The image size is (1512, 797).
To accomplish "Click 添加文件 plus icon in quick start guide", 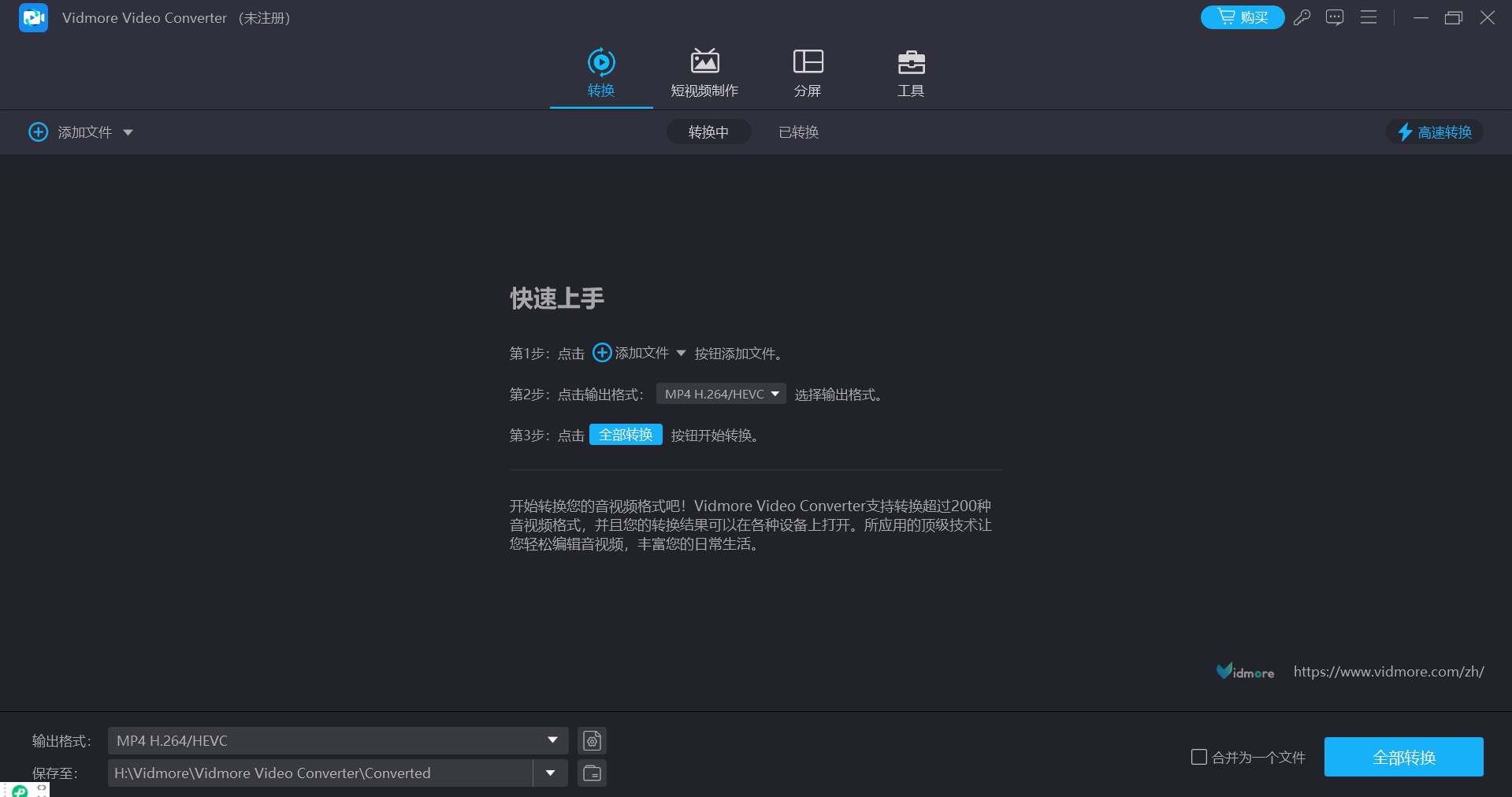I will [x=602, y=353].
